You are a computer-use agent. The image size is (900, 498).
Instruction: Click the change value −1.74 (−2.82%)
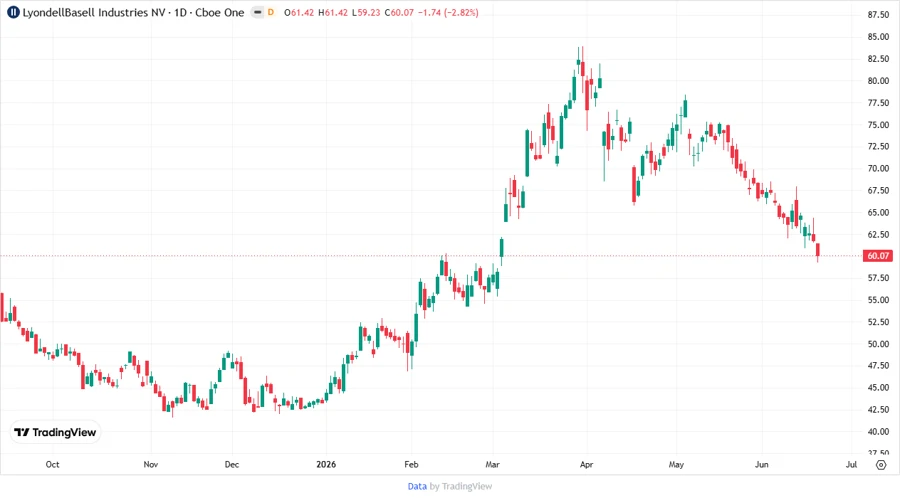point(448,12)
